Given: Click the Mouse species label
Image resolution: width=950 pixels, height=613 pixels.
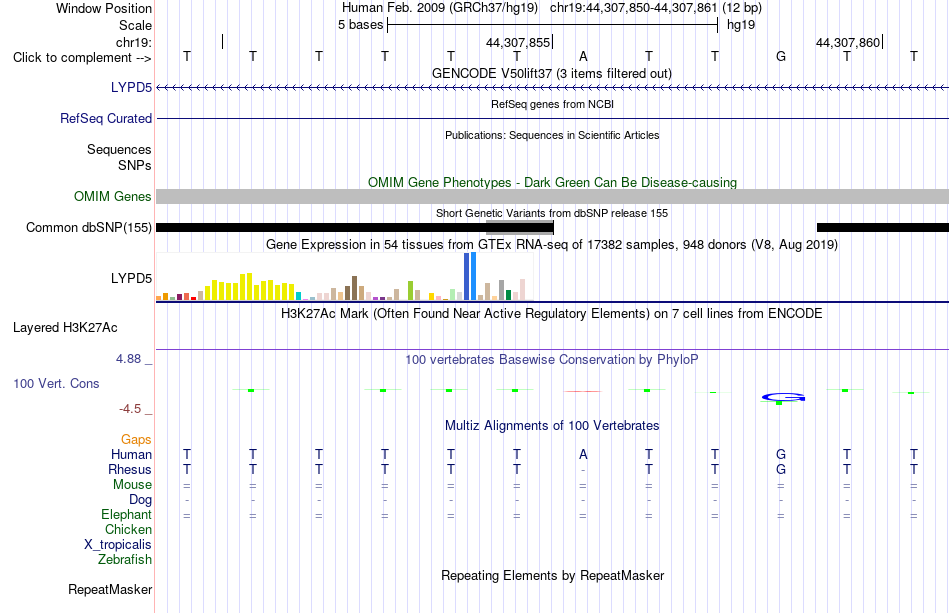Looking at the screenshot, I should 132,485.
